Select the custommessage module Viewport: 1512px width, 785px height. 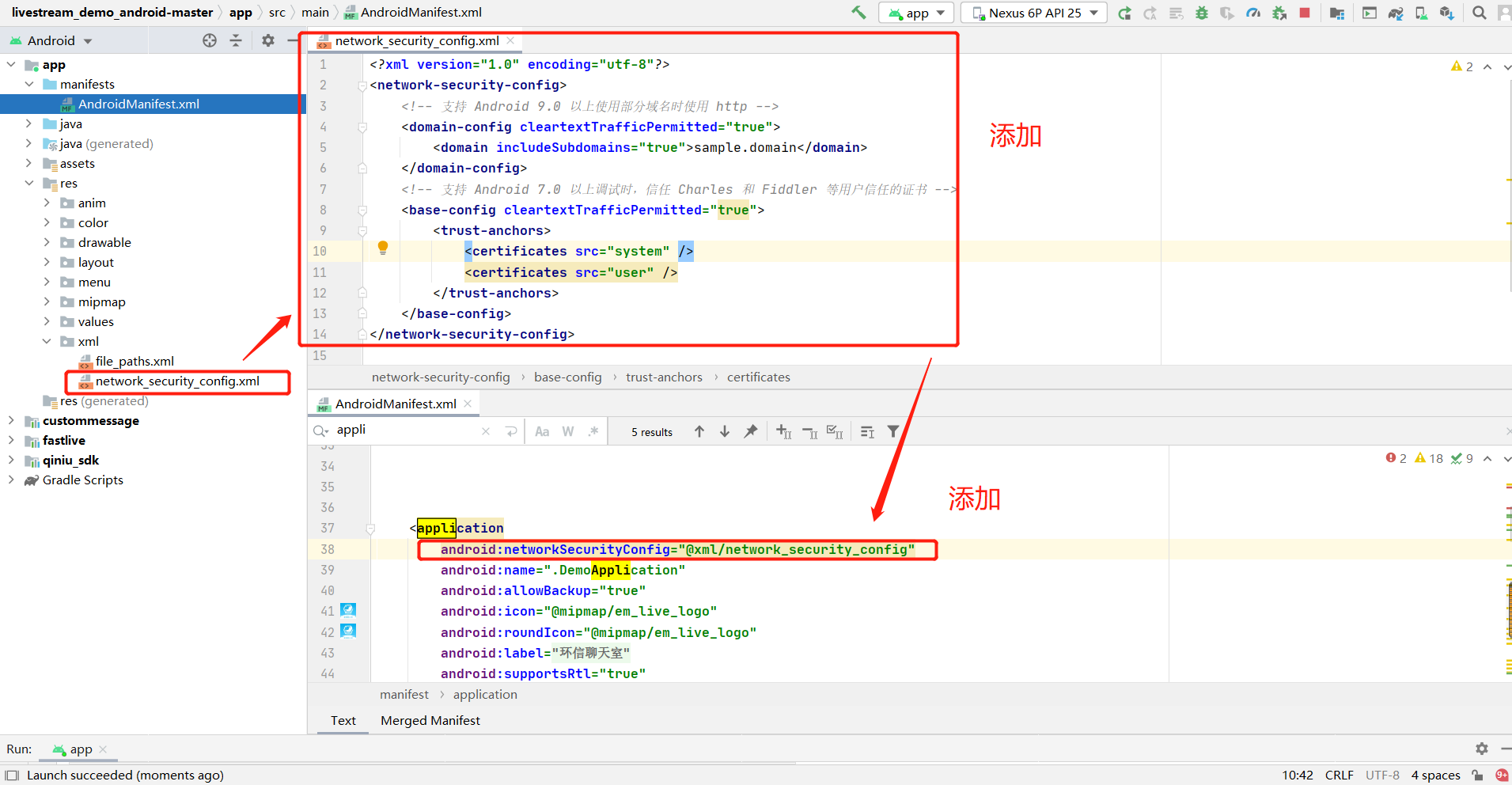[x=90, y=420]
